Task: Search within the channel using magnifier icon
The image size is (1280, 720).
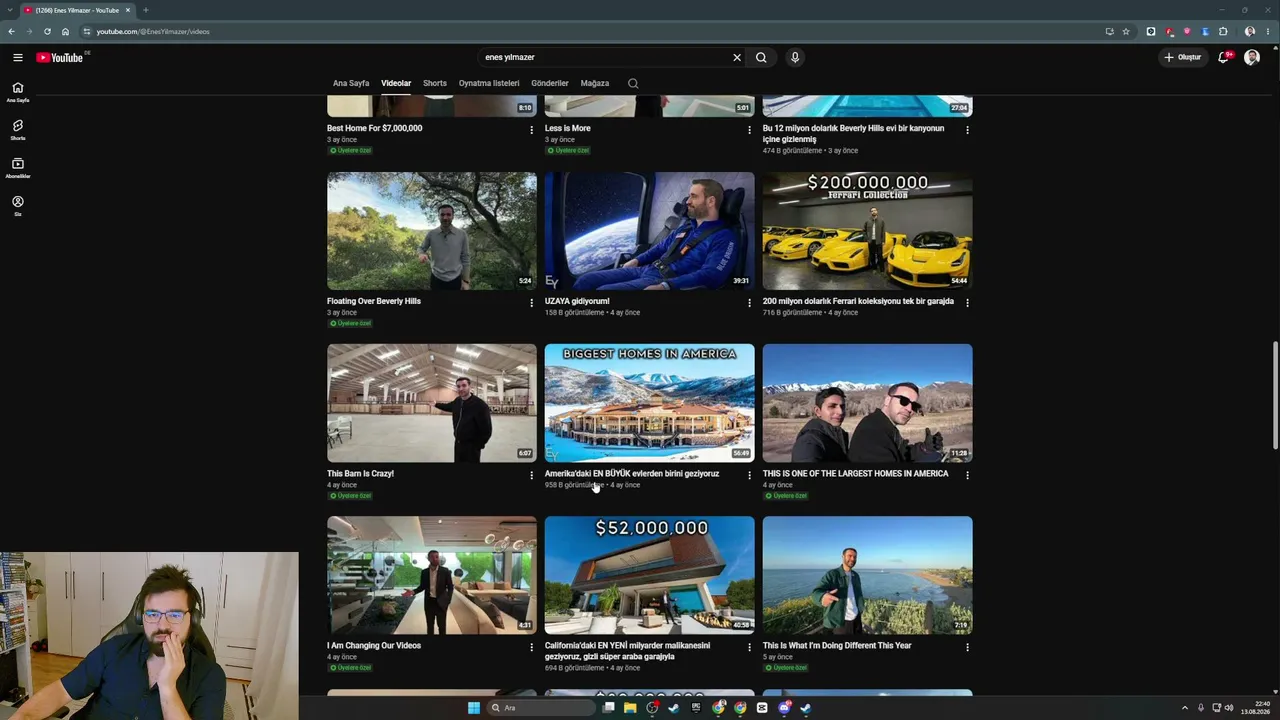Action: click(x=633, y=83)
